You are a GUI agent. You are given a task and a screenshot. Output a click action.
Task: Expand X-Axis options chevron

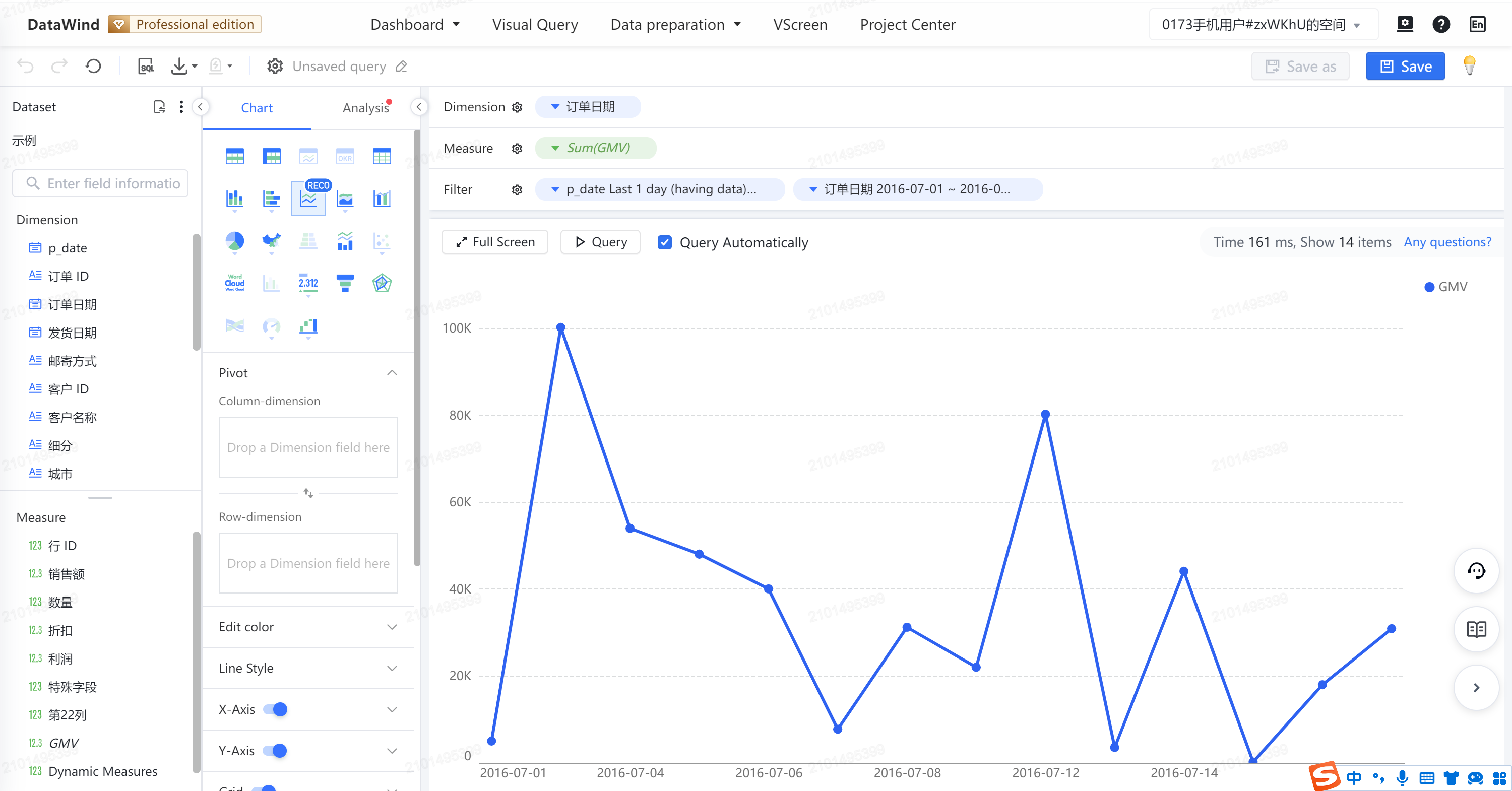coord(392,709)
